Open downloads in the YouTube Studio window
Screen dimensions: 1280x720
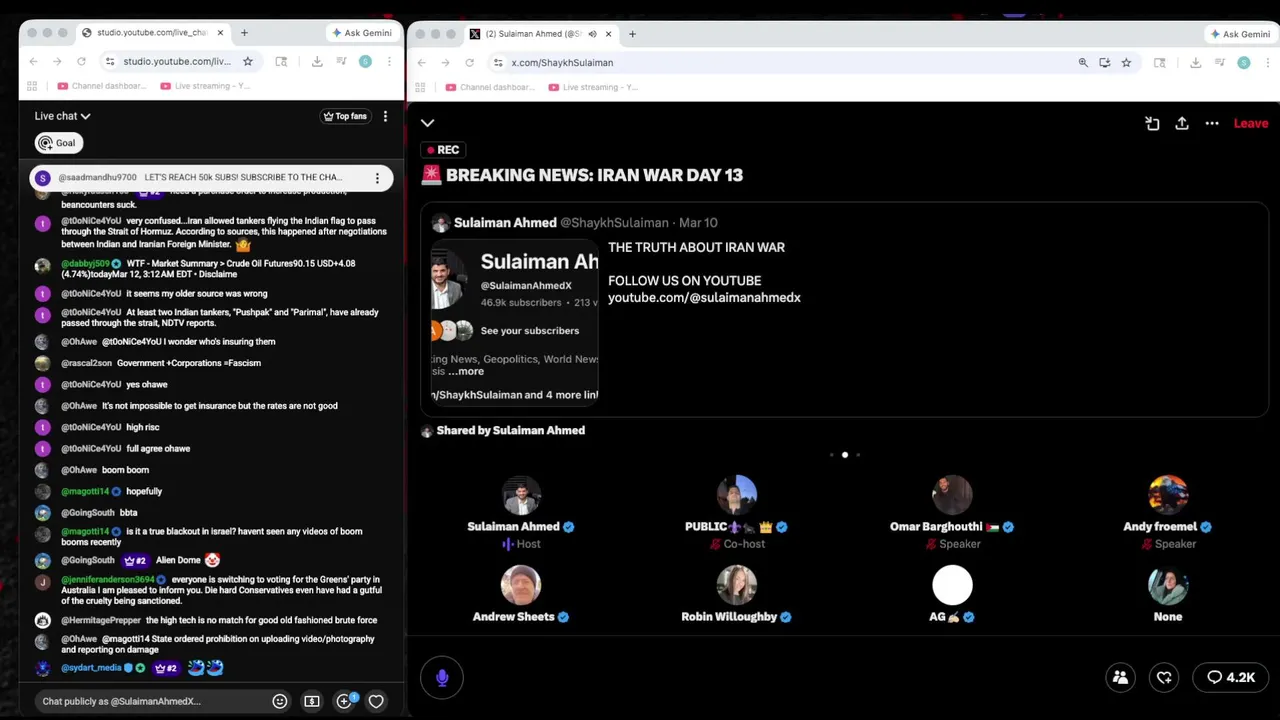[317, 61]
